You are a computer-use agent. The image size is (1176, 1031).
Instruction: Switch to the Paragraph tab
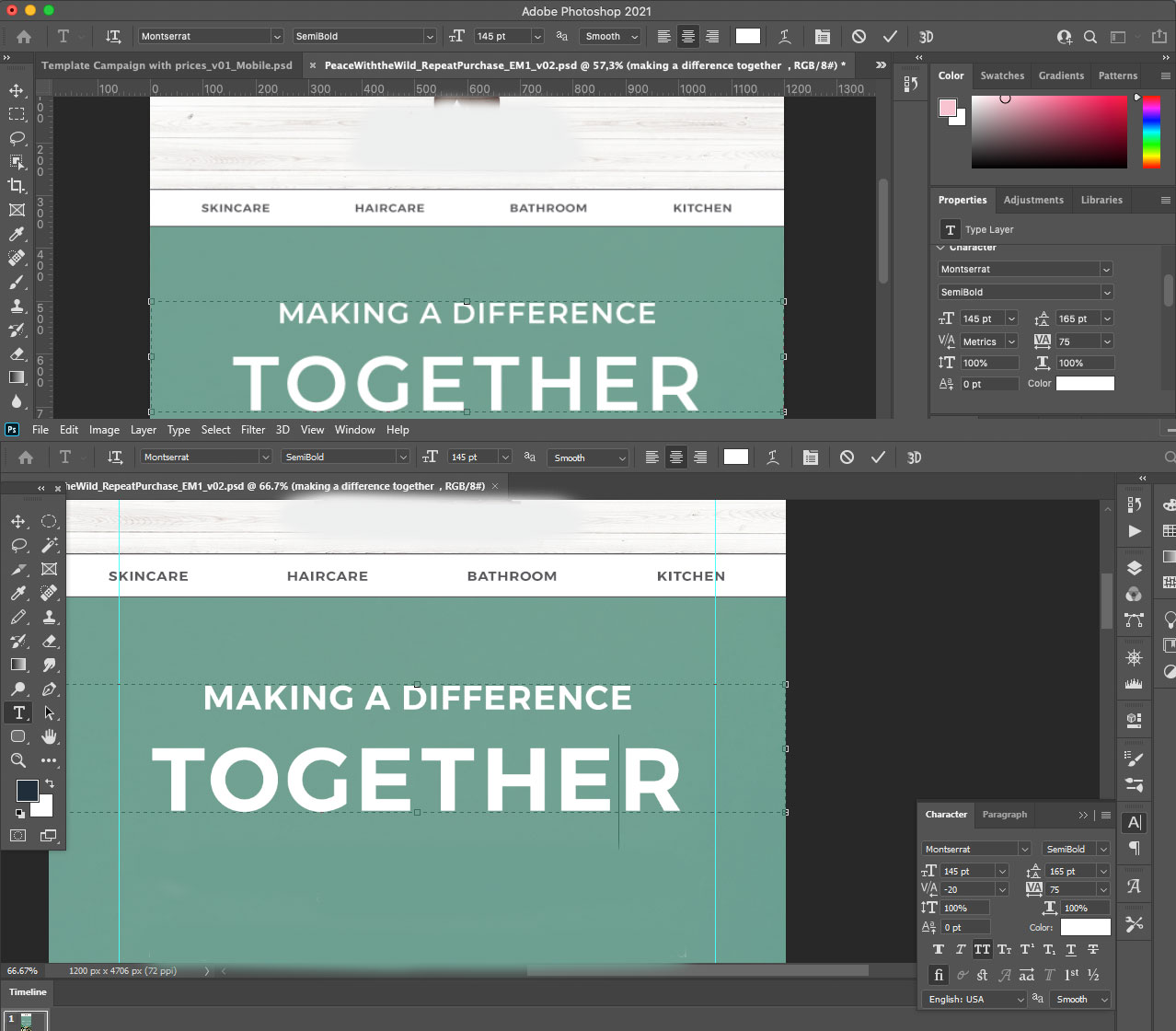[1004, 814]
